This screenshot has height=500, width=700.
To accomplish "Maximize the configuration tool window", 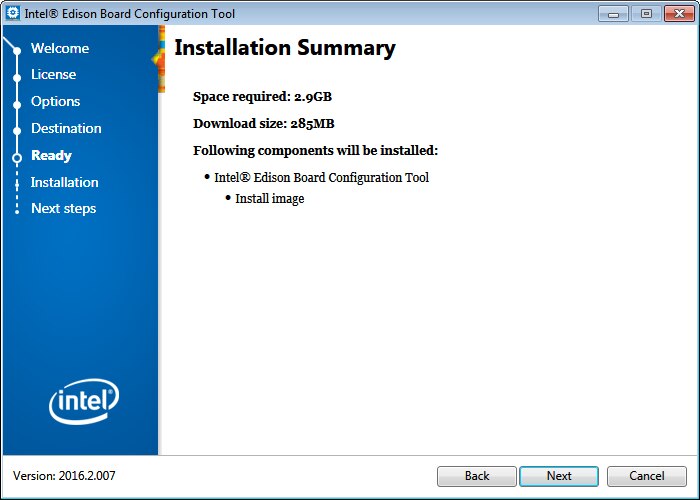I will coord(646,13).
